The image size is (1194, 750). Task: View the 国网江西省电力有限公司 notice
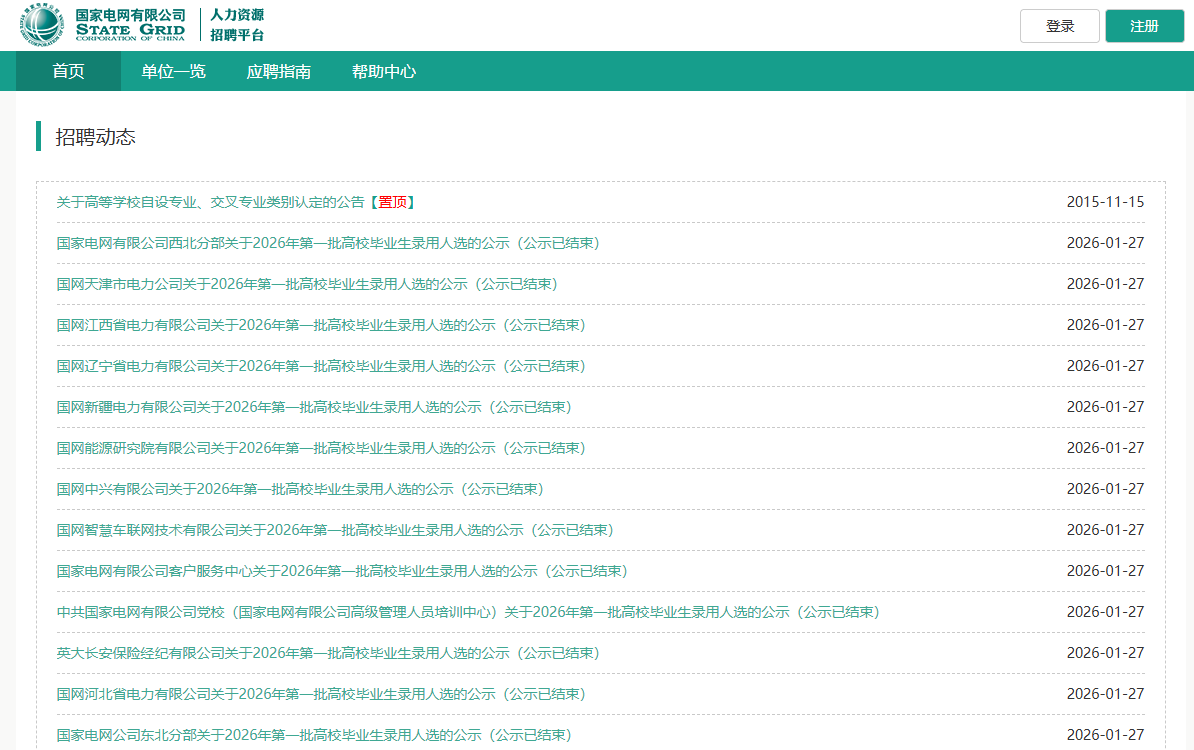tap(321, 325)
